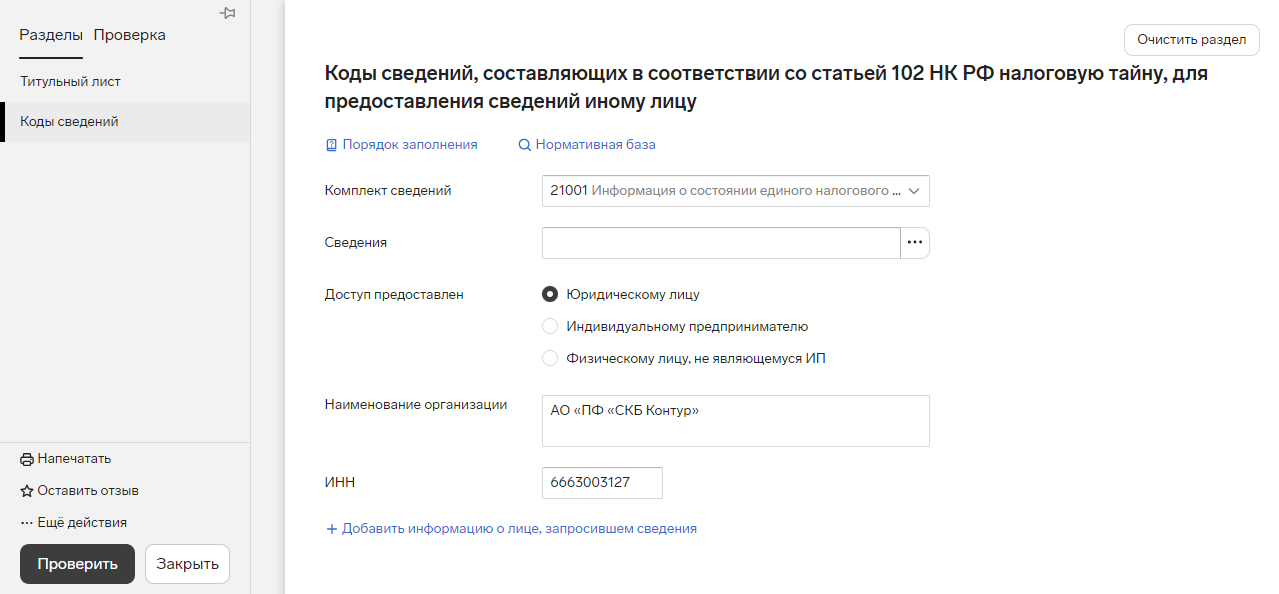Click the three-dots icon beside Ещё действия
This screenshot has height=594, width=1279.
tap(27, 523)
